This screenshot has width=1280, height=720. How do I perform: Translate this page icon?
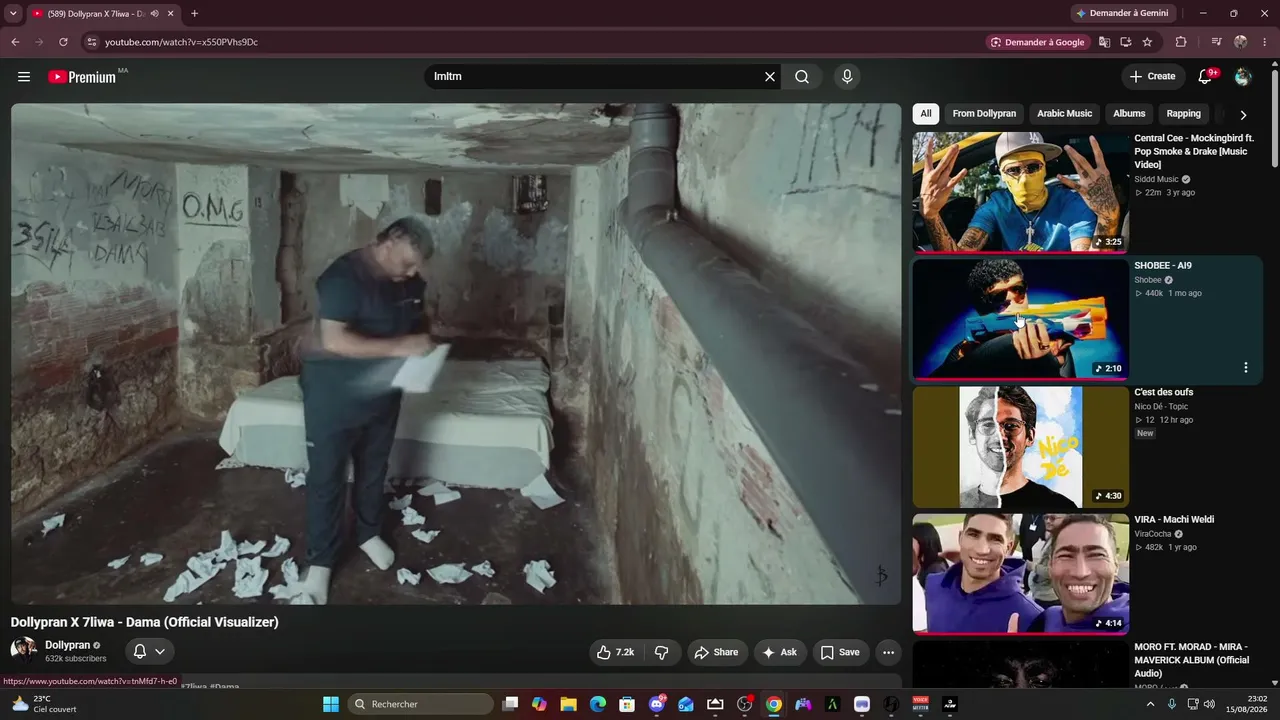(x=1104, y=42)
